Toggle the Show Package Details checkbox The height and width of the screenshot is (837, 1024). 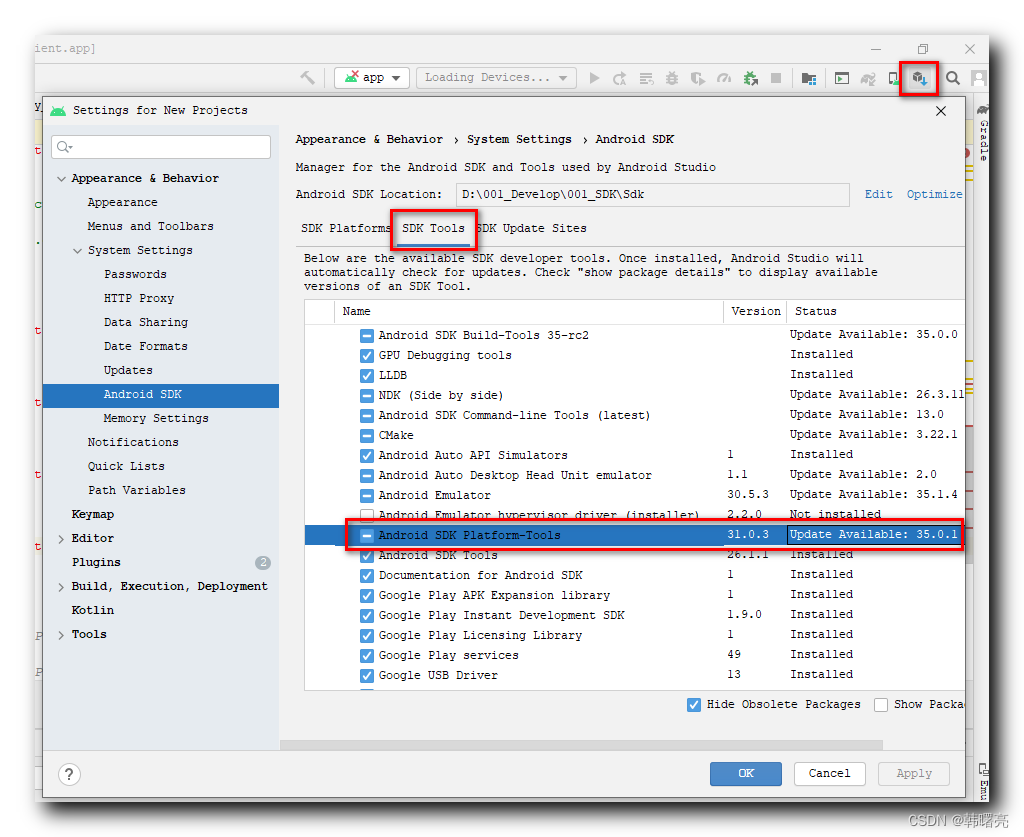881,705
